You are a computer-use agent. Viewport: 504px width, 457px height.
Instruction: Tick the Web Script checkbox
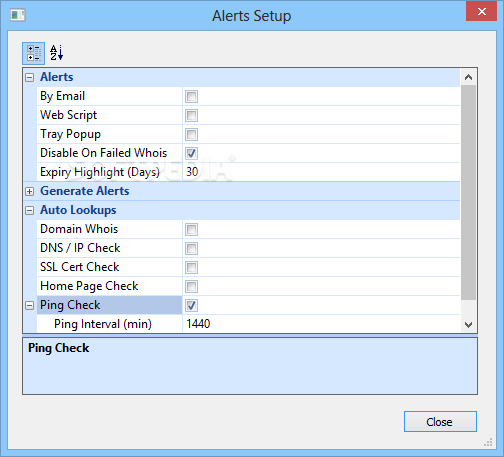coord(191,116)
